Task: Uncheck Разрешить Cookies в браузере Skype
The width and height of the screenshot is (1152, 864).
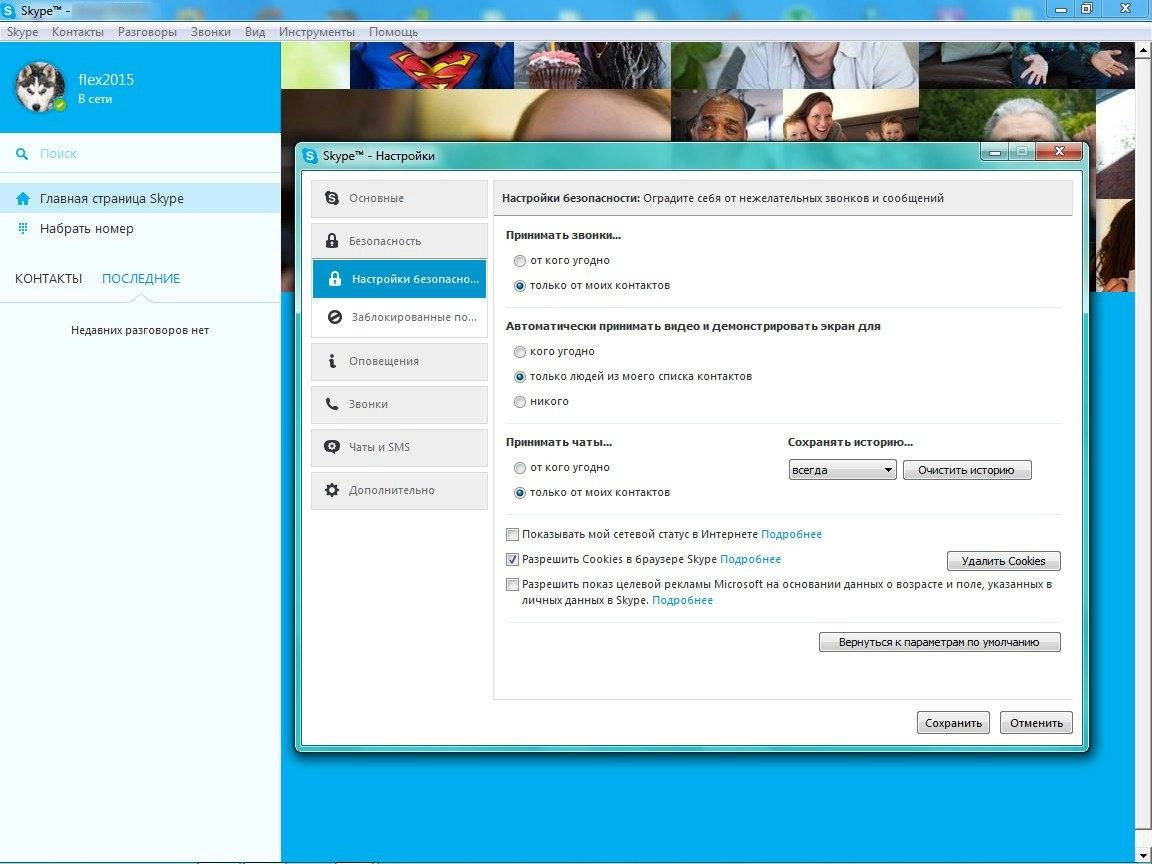Action: [513, 560]
